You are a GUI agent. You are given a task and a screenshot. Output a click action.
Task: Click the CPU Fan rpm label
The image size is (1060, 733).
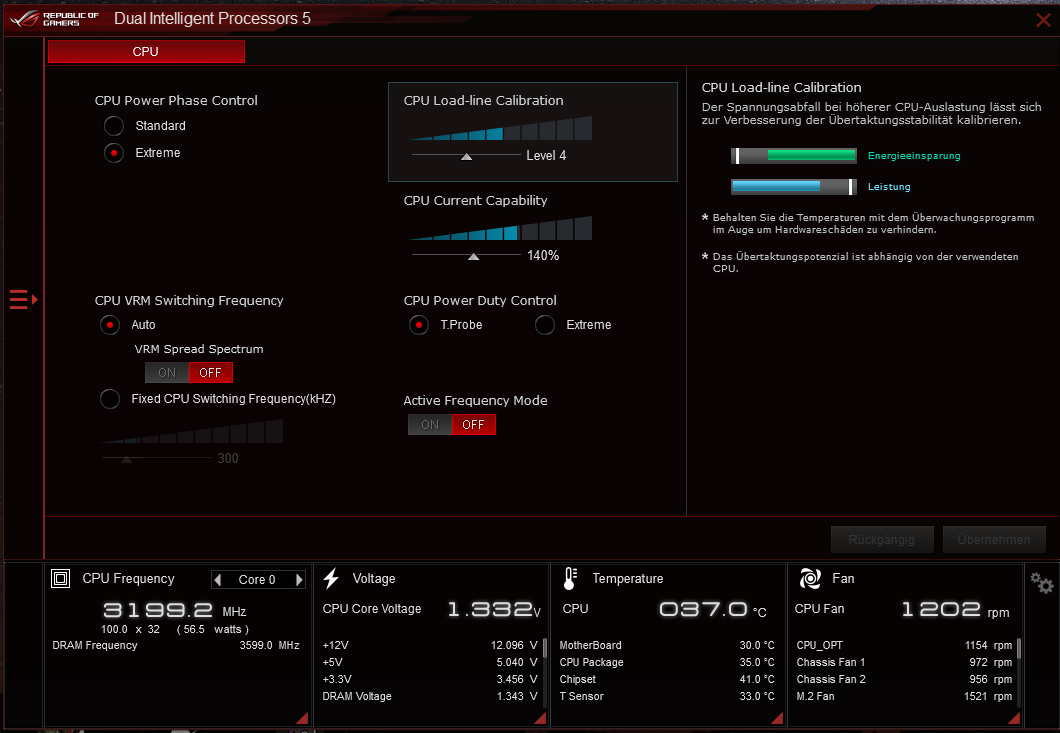pos(819,609)
